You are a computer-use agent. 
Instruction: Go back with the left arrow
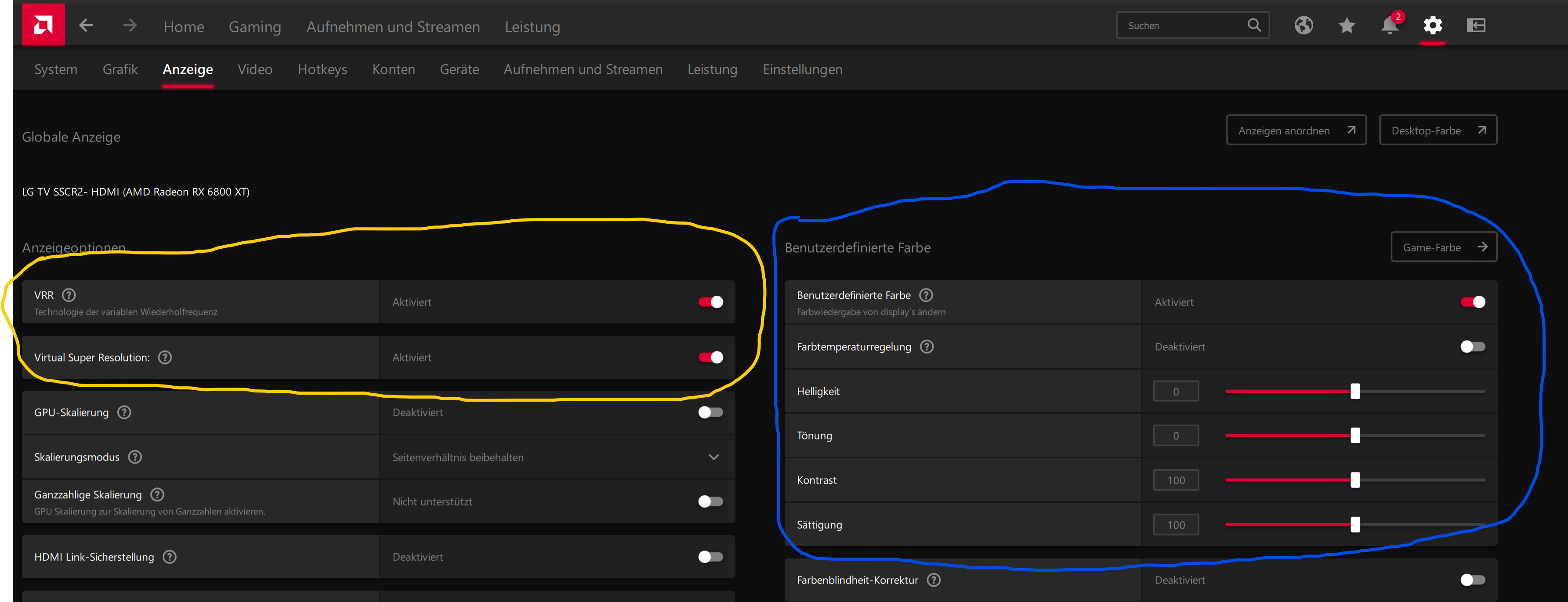coord(86,25)
